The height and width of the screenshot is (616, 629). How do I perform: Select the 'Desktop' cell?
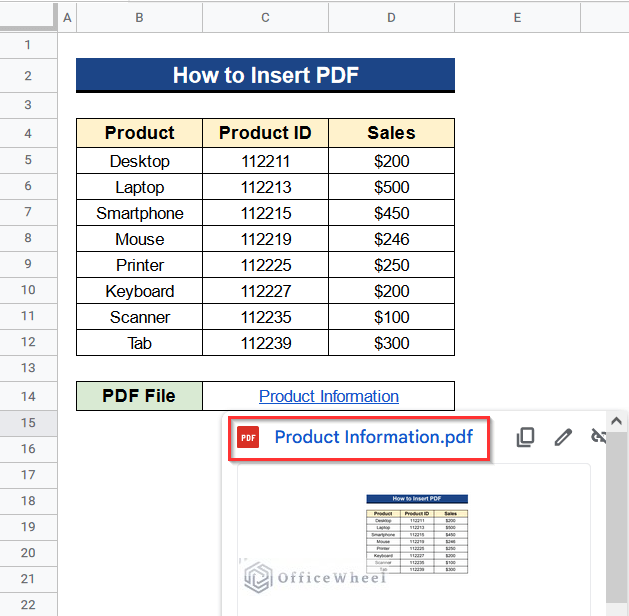pyautogui.click(x=140, y=161)
